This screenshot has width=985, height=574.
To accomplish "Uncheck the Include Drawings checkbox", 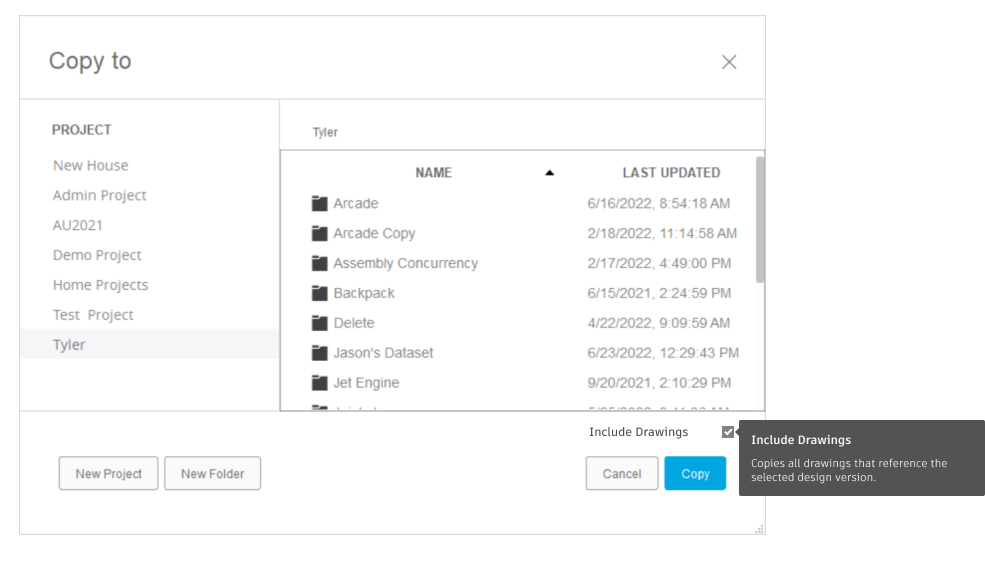I will tap(728, 432).
